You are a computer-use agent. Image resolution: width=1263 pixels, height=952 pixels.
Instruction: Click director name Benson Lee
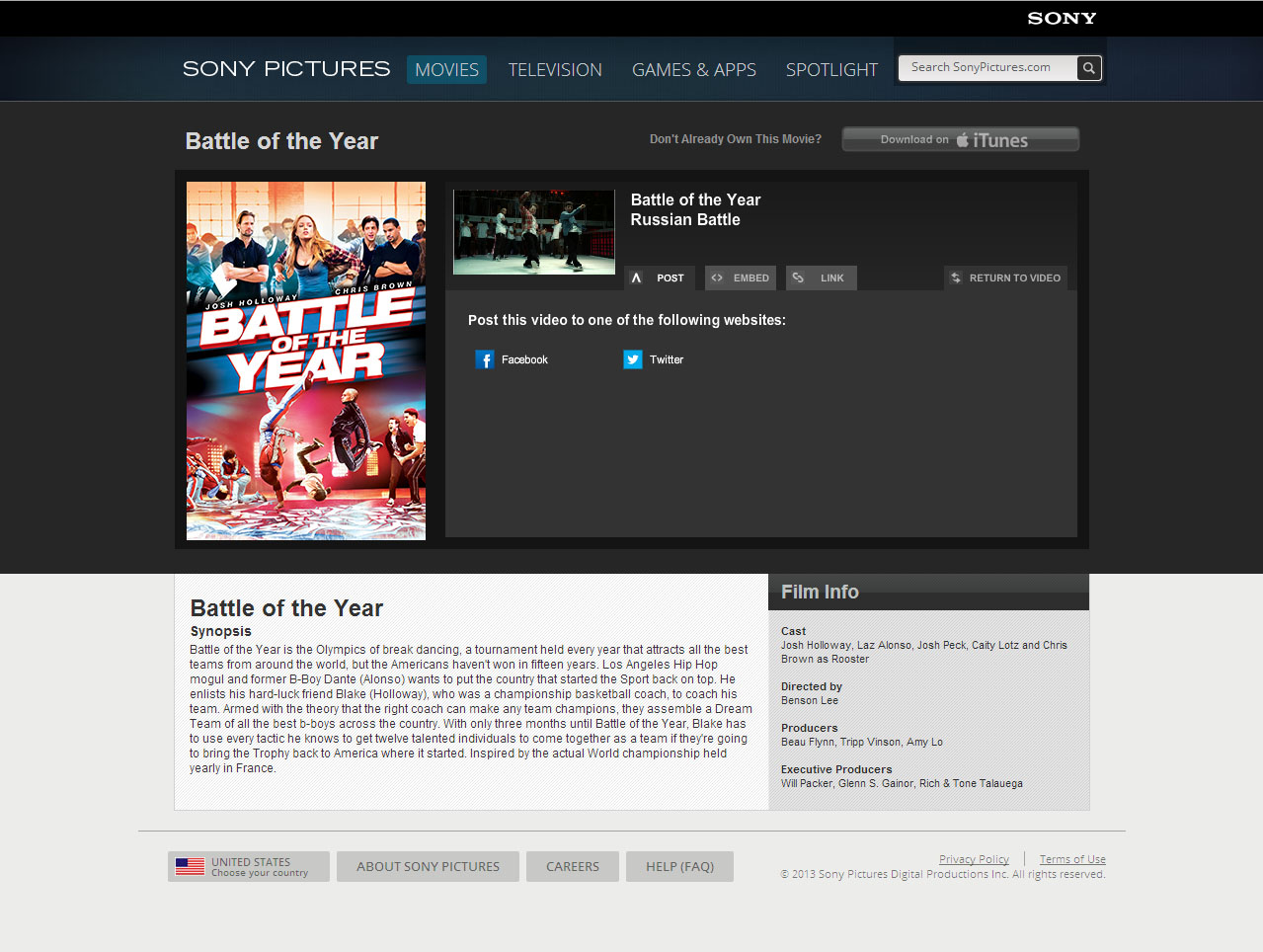(810, 700)
